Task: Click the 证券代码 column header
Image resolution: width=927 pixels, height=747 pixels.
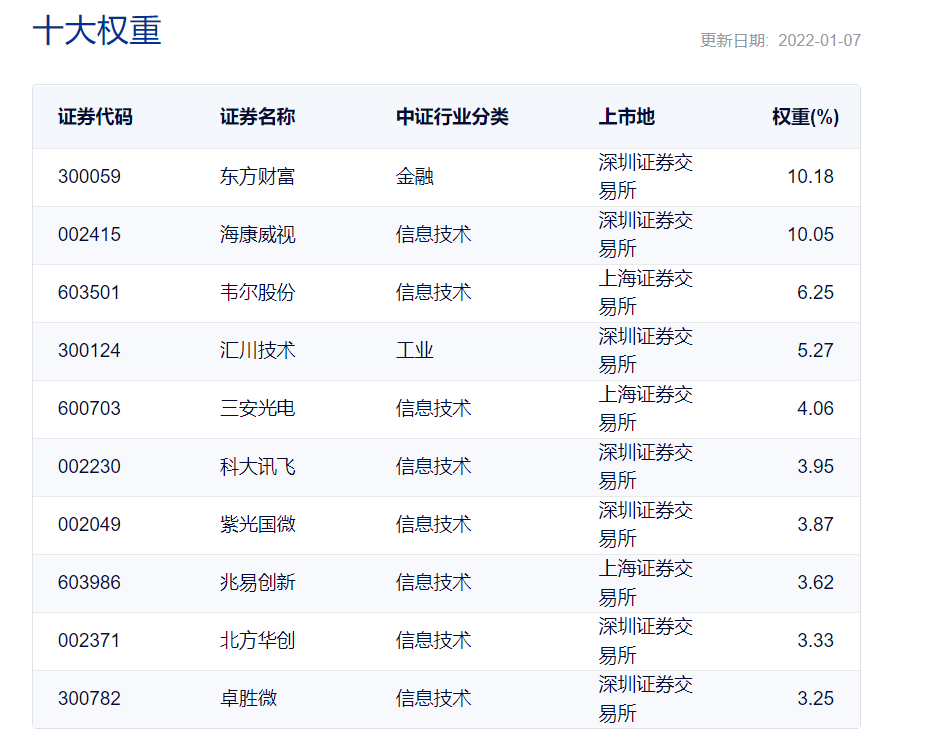Action: (95, 117)
